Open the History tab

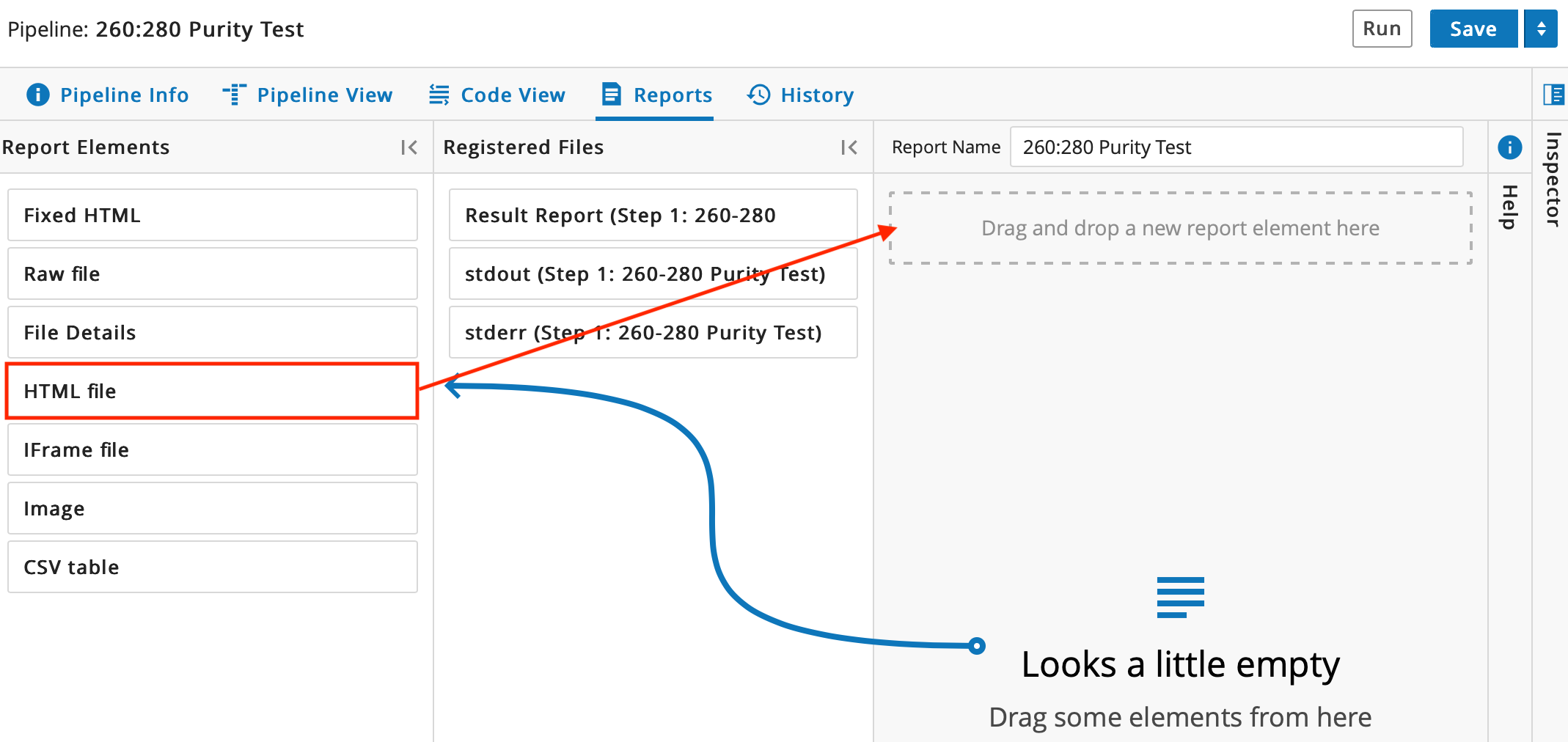click(800, 95)
